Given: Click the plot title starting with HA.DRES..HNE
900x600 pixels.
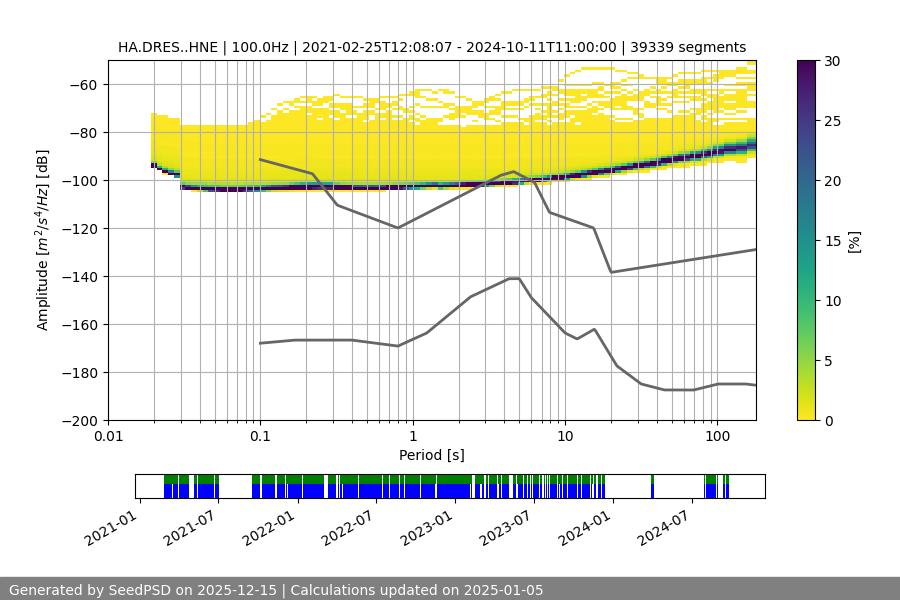Looking at the screenshot, I should (431, 47).
